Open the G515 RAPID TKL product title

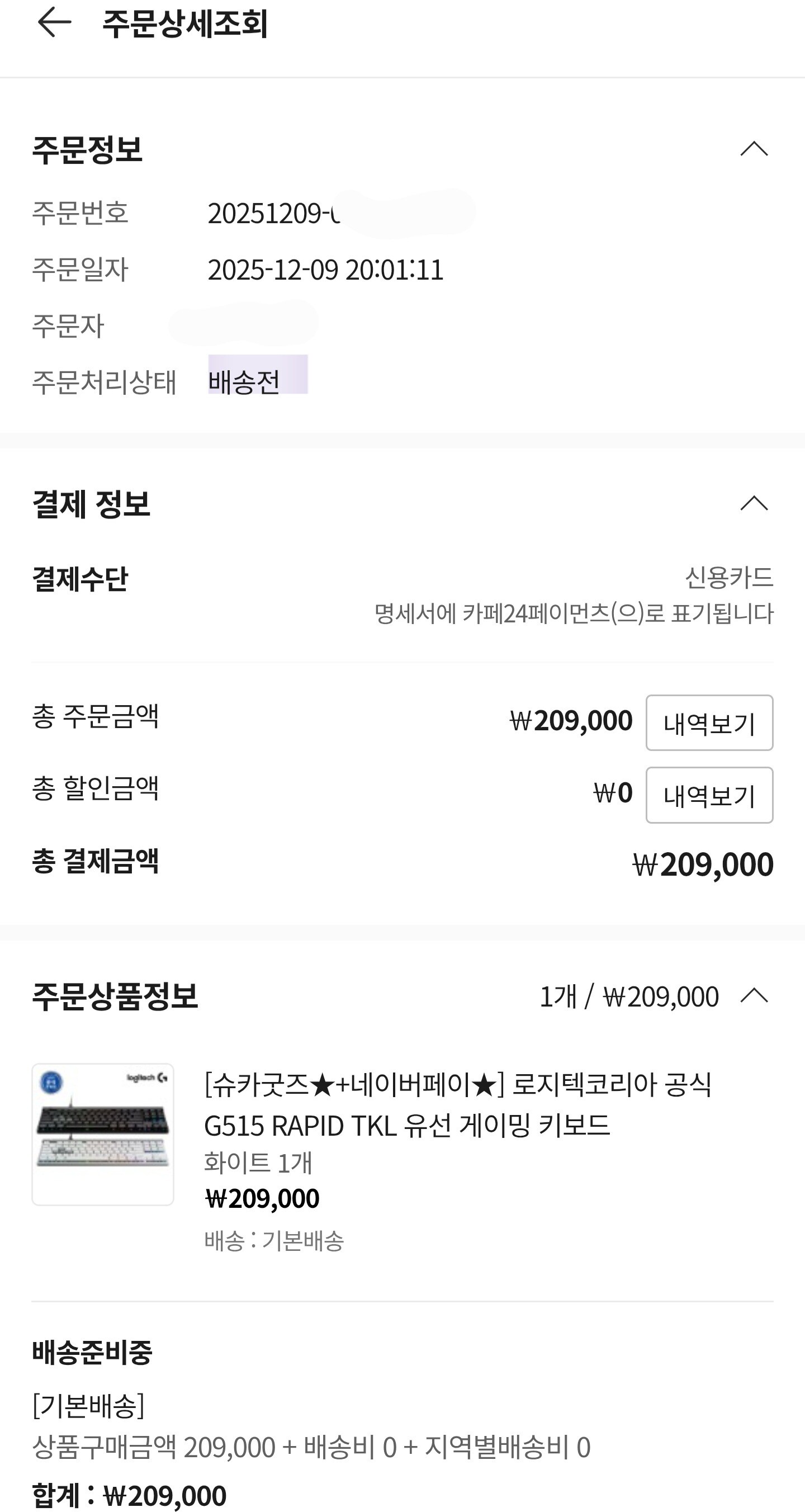(458, 1105)
